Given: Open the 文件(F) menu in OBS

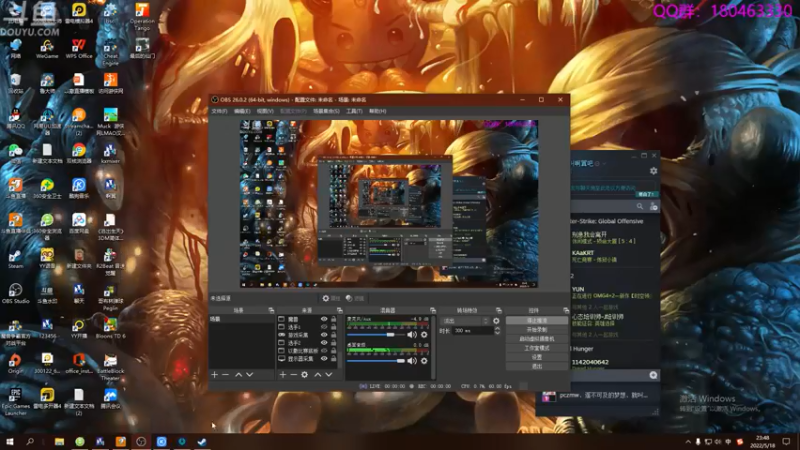Looking at the screenshot, I should click(x=219, y=111).
